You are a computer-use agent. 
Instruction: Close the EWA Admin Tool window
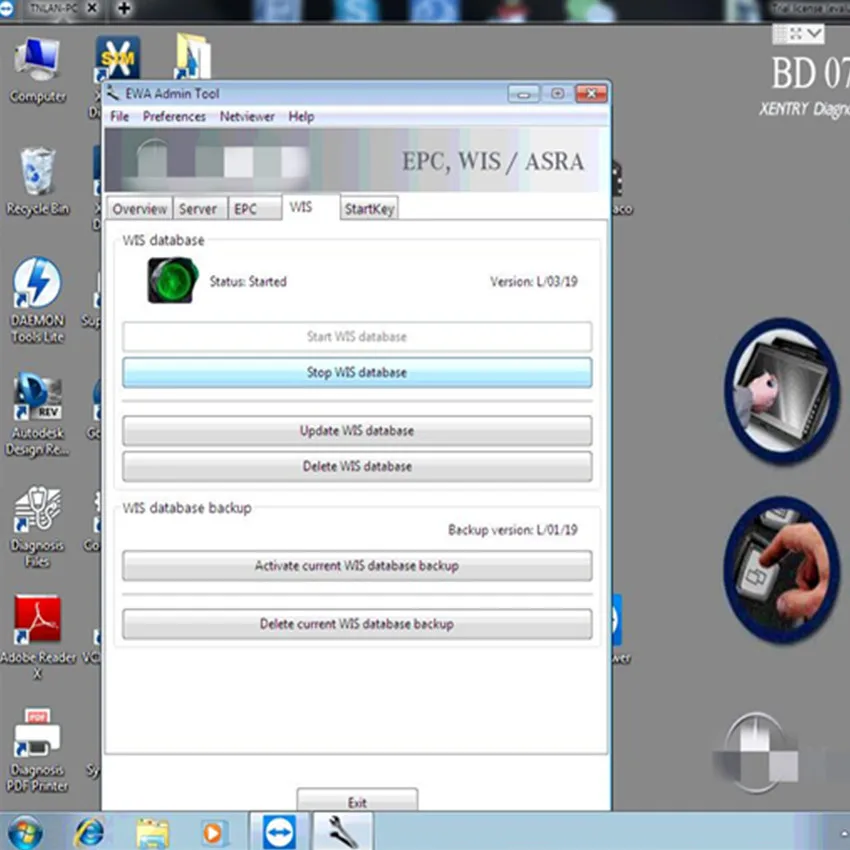[x=591, y=94]
